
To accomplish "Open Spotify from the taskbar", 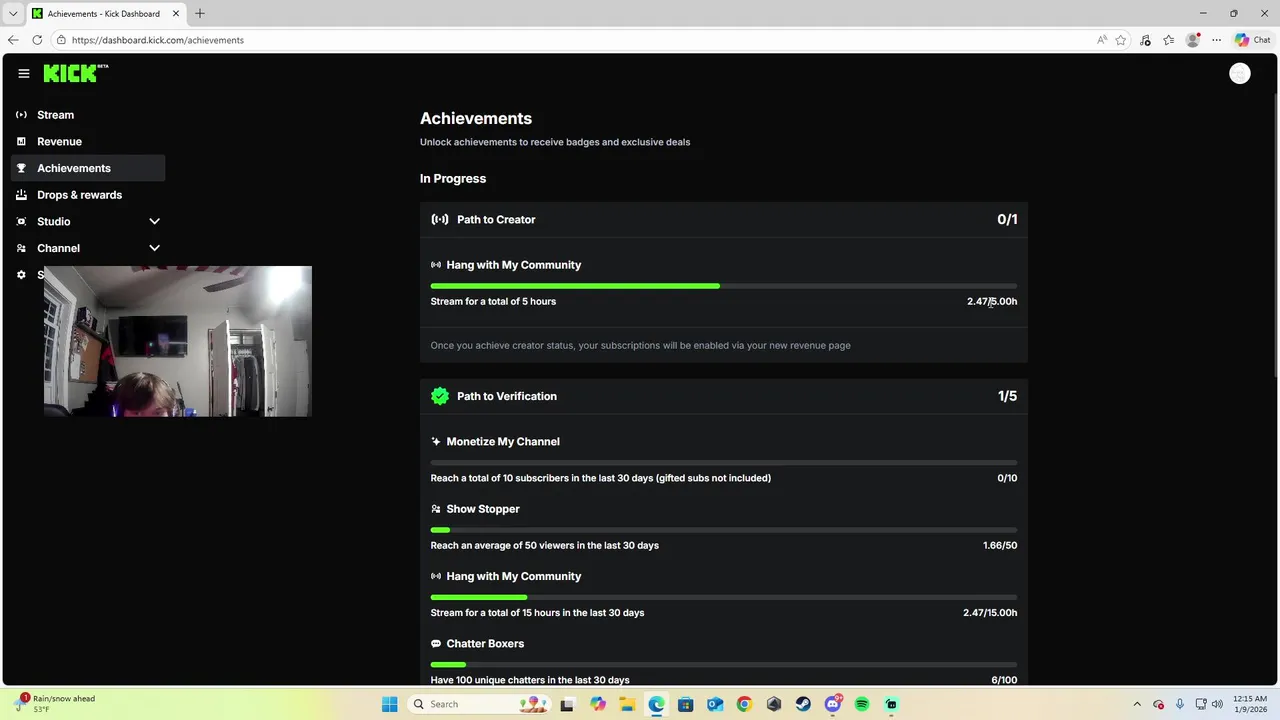I will 862,704.
